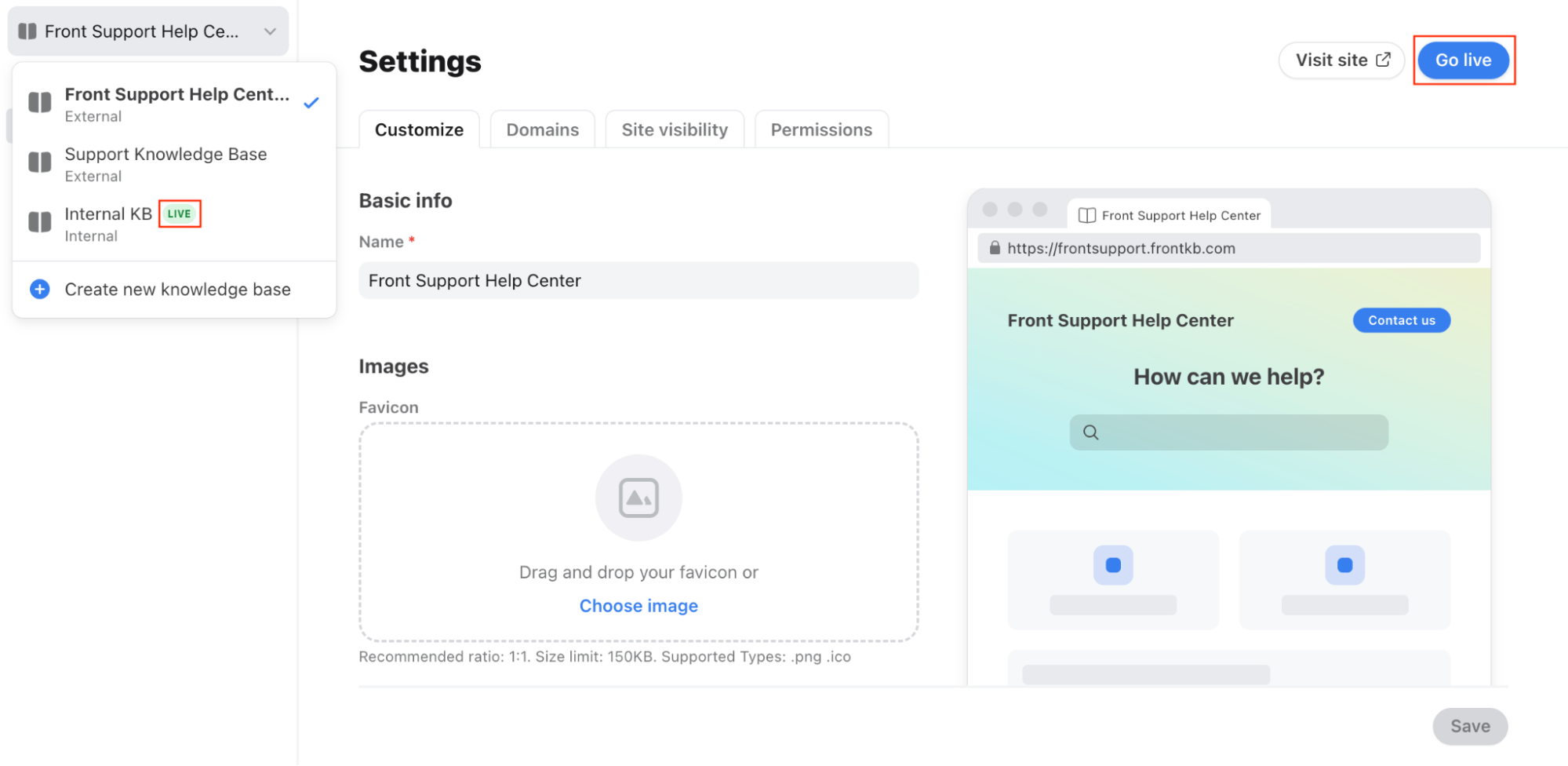The height and width of the screenshot is (766, 1568).
Task: Click the search magnifier in preview
Action: pos(1090,432)
